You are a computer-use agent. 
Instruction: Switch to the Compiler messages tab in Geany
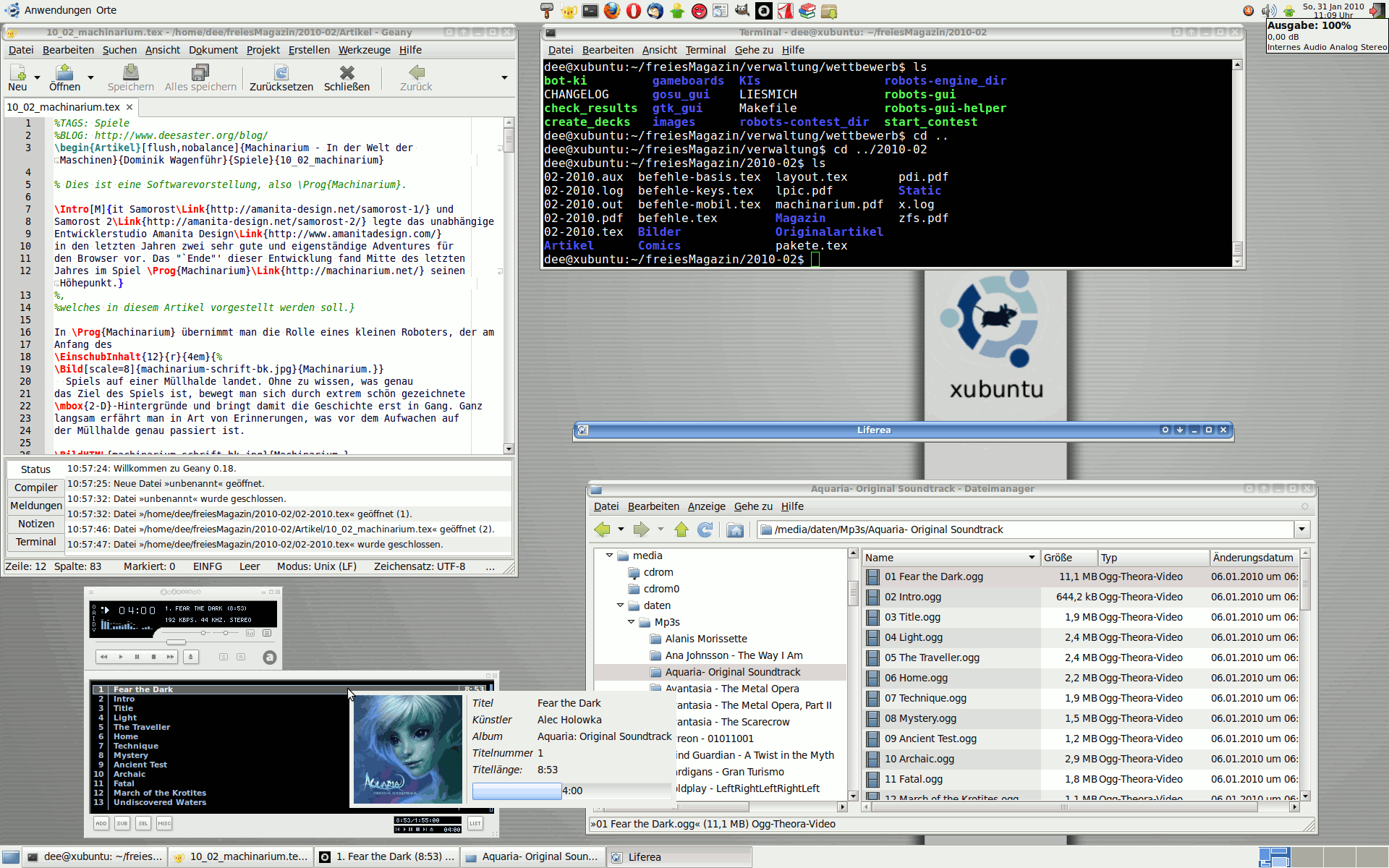36,488
